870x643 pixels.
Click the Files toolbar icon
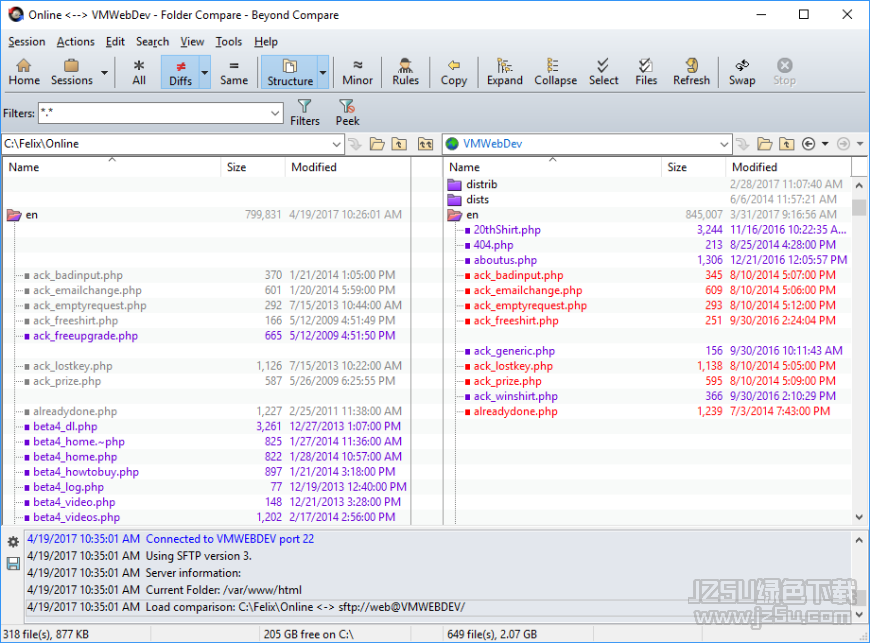pyautogui.click(x=646, y=72)
